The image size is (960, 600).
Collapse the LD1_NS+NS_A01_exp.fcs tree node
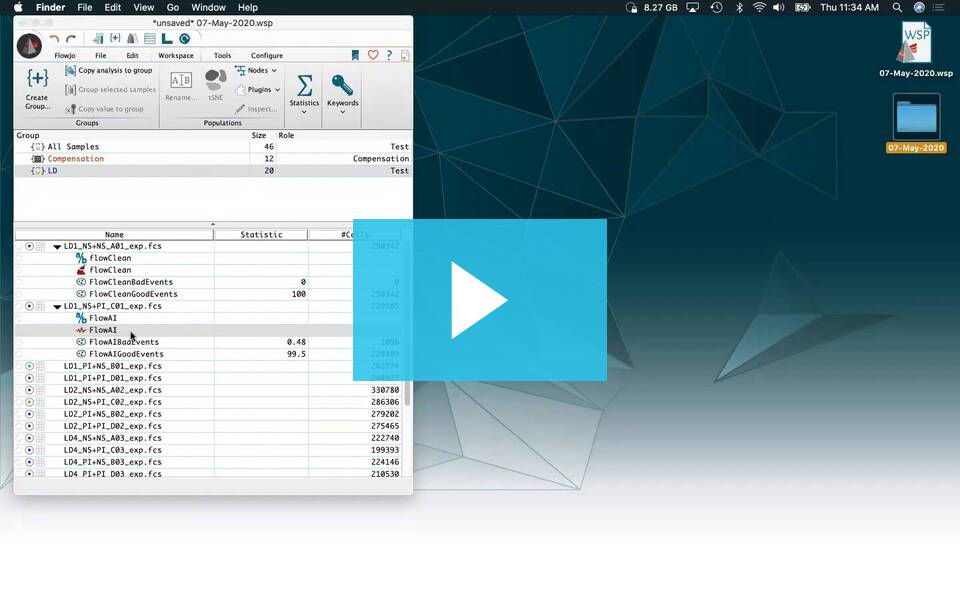pos(57,247)
